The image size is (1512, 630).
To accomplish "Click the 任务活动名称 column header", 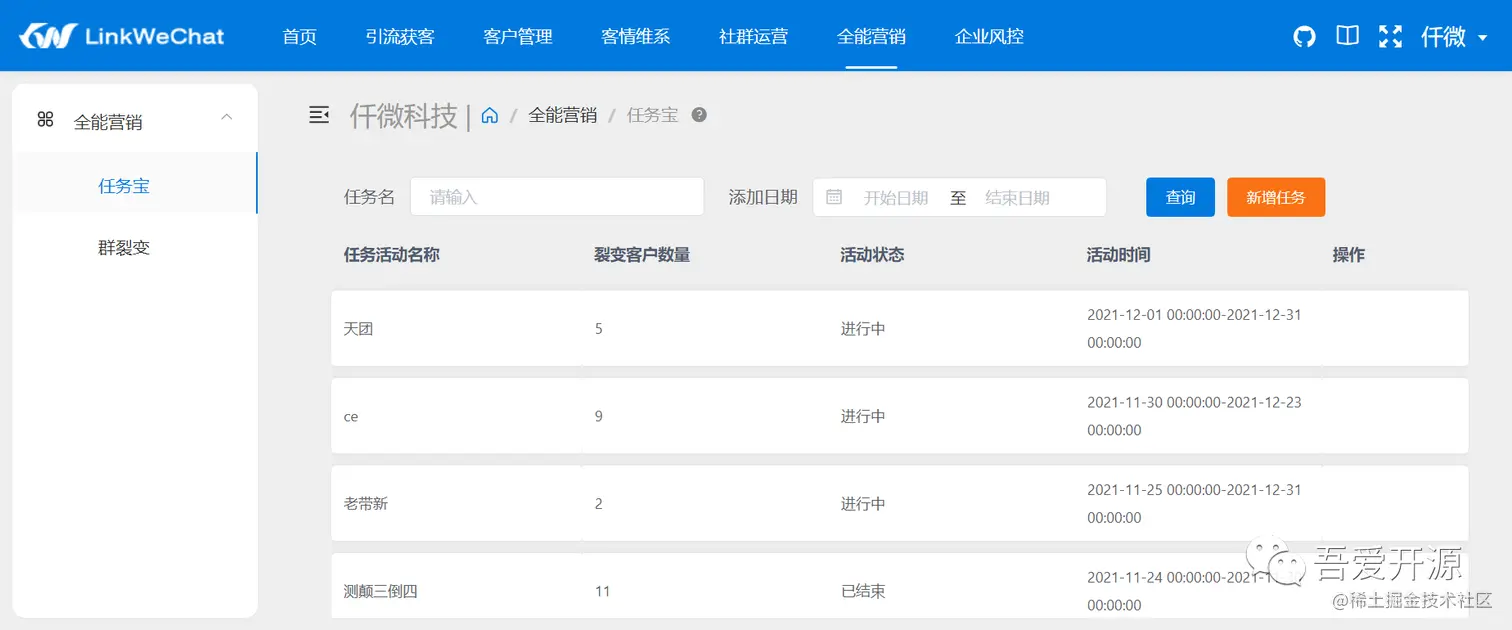I will point(392,255).
